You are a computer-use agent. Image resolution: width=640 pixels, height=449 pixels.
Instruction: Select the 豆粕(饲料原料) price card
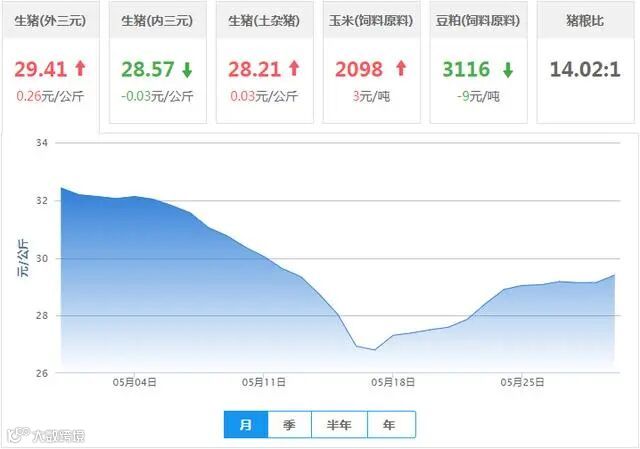[478, 62]
